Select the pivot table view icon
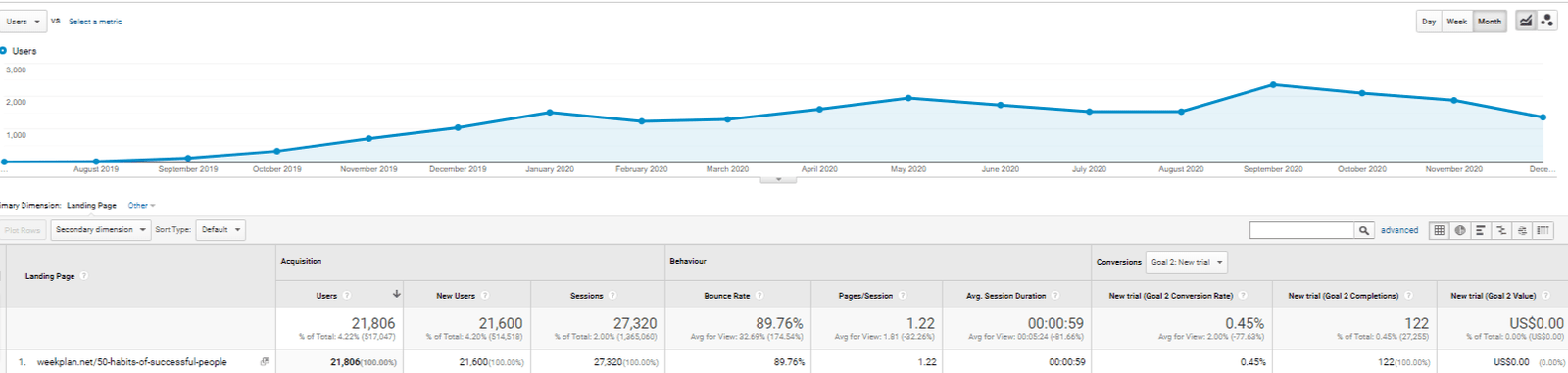This screenshot has width=1568, height=373. 1543,230
